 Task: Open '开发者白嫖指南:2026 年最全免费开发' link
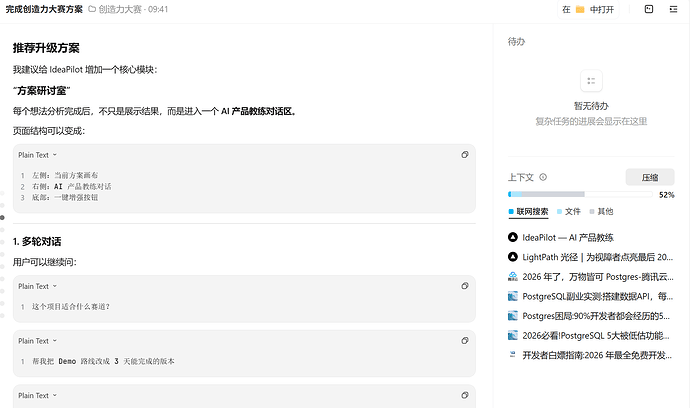[597, 355]
